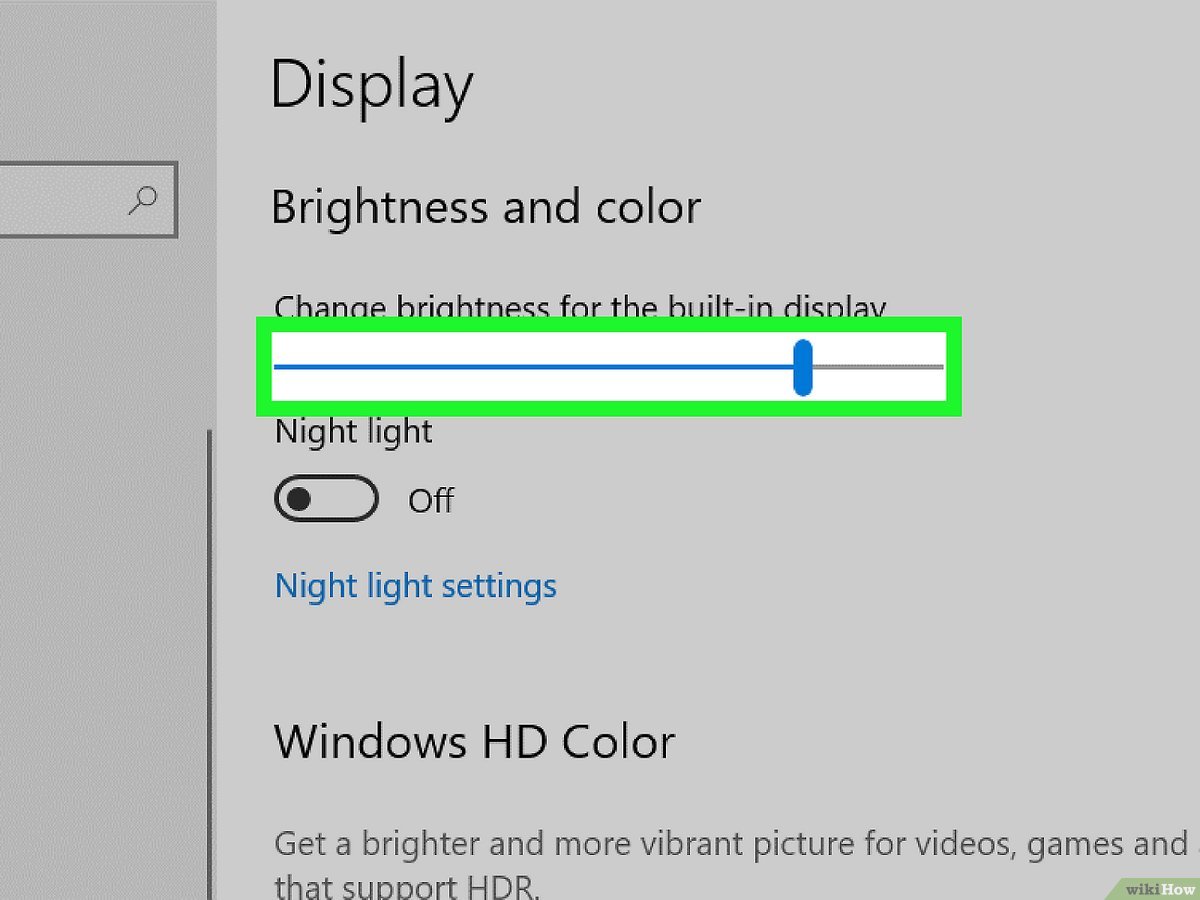The width and height of the screenshot is (1200, 900).
Task: Open the Night light settings link
Action: point(415,585)
